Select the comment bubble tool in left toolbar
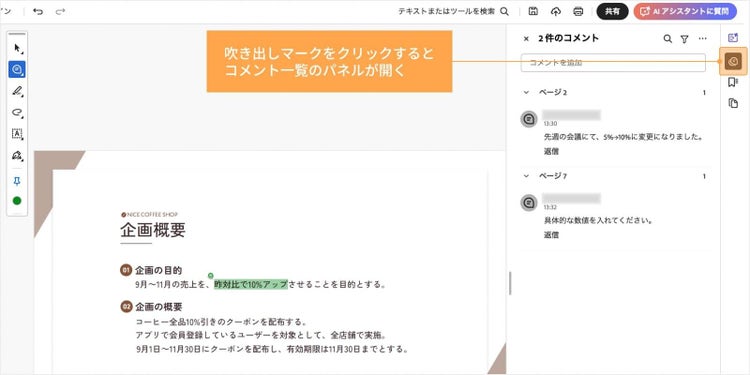Viewport: 750px width, 375px height. click(x=17, y=69)
